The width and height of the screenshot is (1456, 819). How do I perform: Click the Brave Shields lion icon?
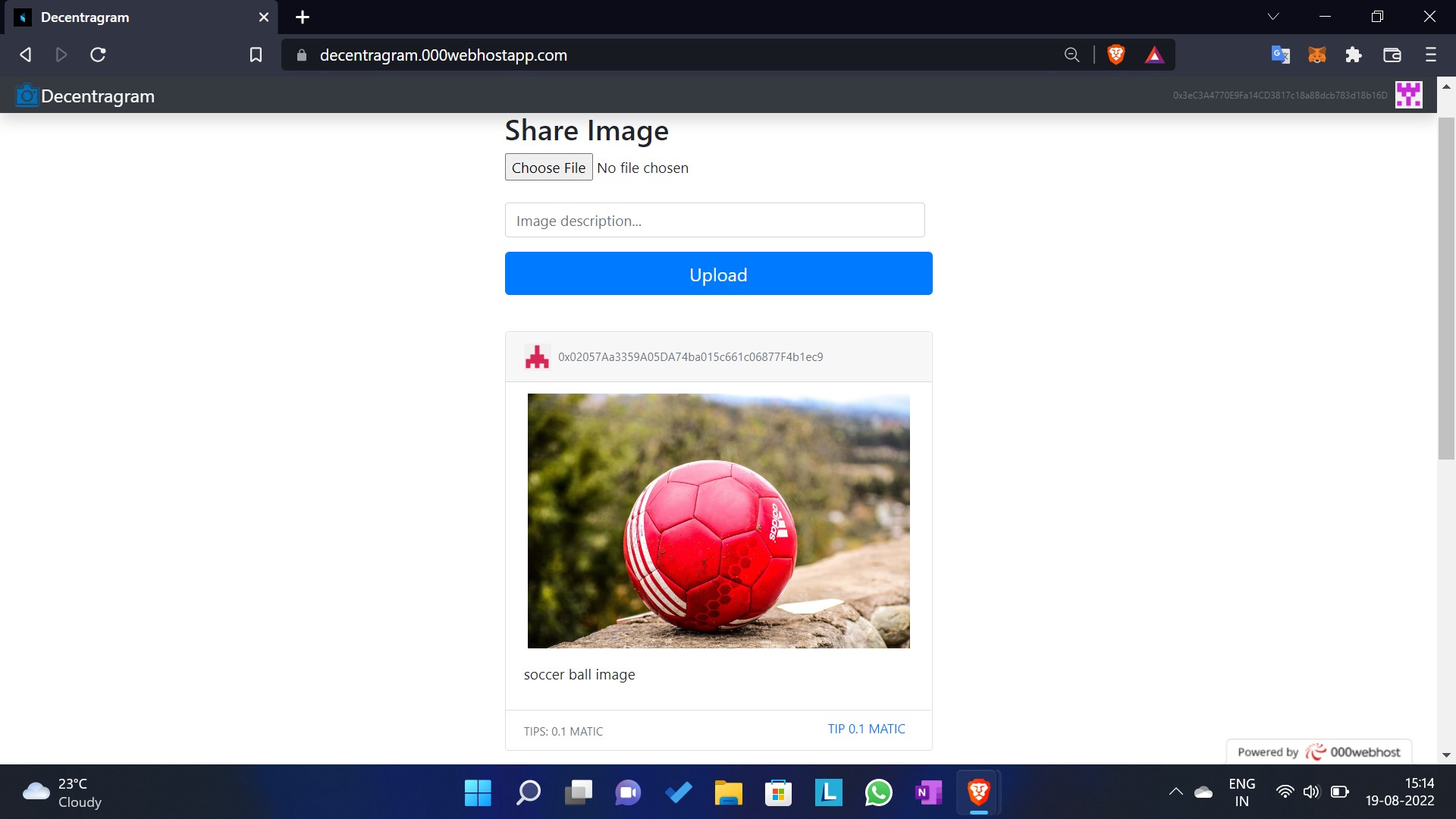(1116, 55)
